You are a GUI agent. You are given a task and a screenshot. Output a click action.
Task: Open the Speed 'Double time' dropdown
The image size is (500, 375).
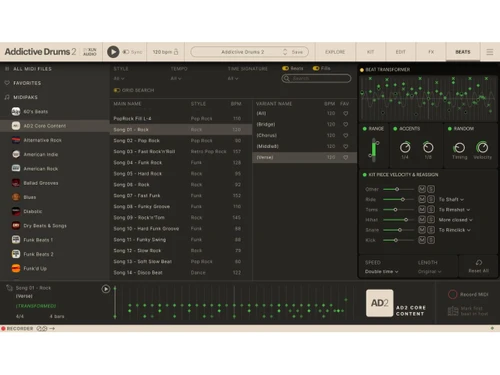[x=381, y=272]
